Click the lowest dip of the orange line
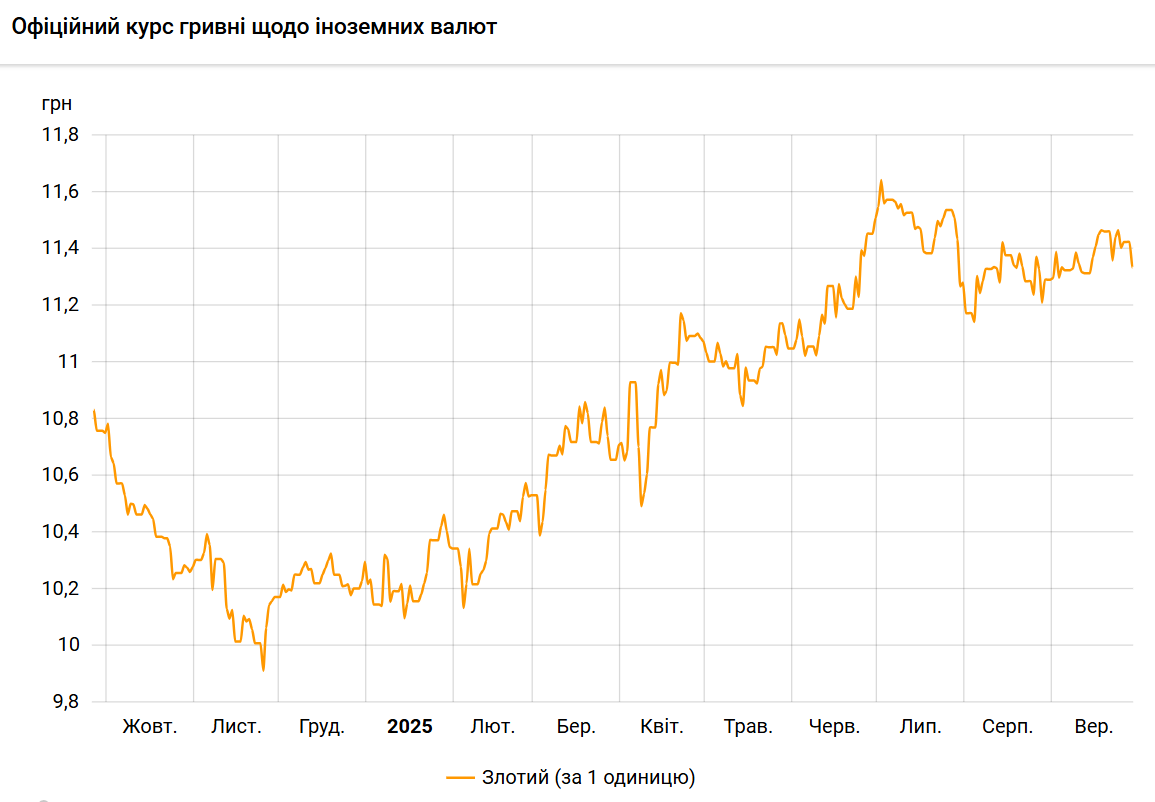Screen dimensions: 1155x802 tap(263, 669)
